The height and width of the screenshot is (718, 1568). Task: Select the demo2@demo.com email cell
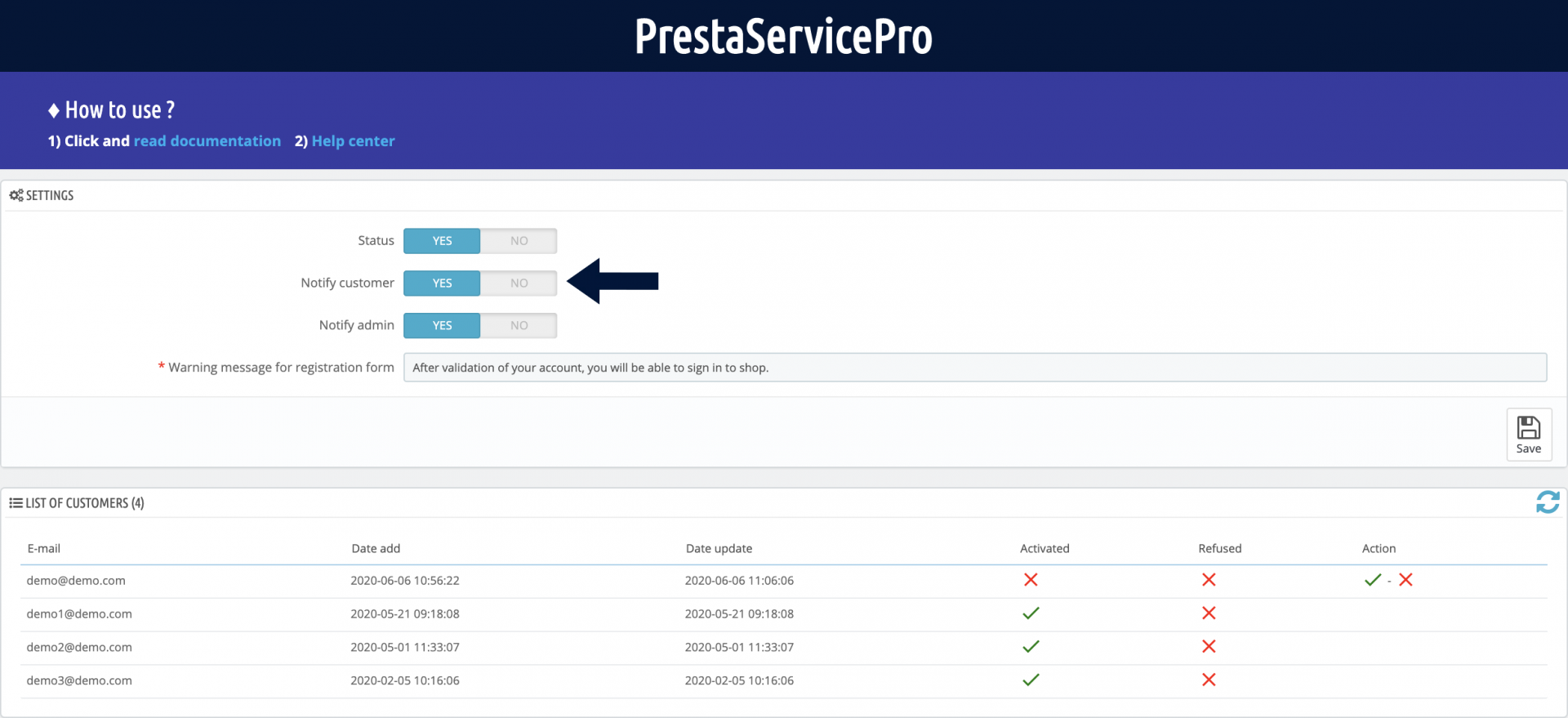(x=79, y=648)
